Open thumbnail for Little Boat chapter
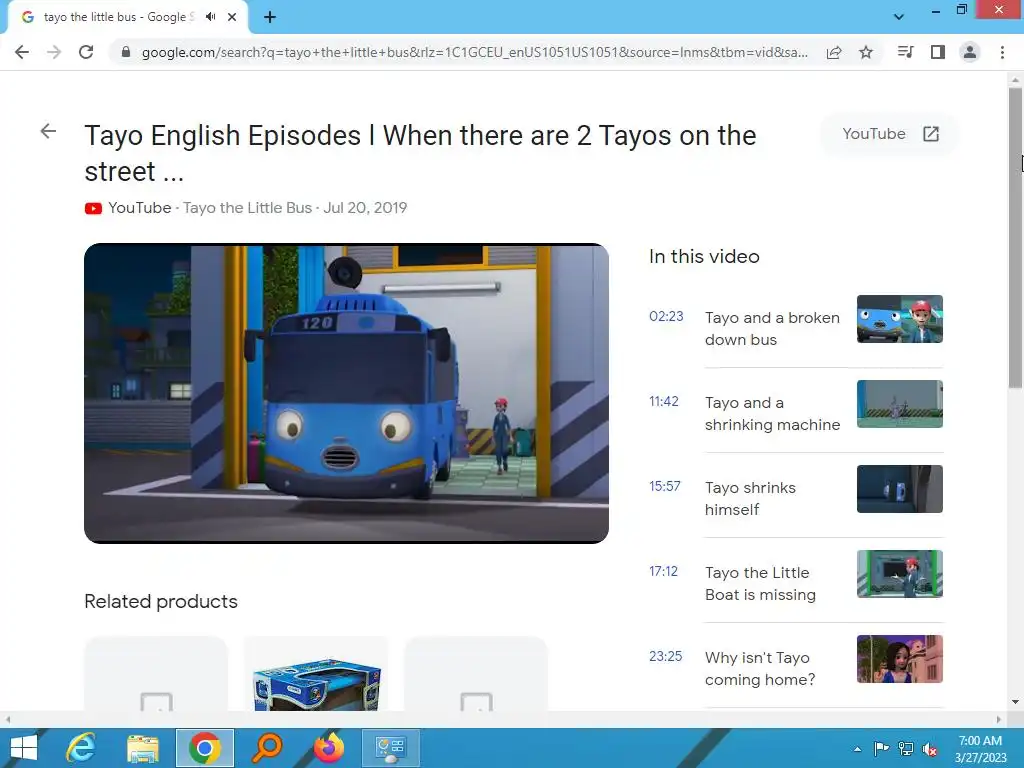This screenshot has width=1024, height=768. pos(900,573)
